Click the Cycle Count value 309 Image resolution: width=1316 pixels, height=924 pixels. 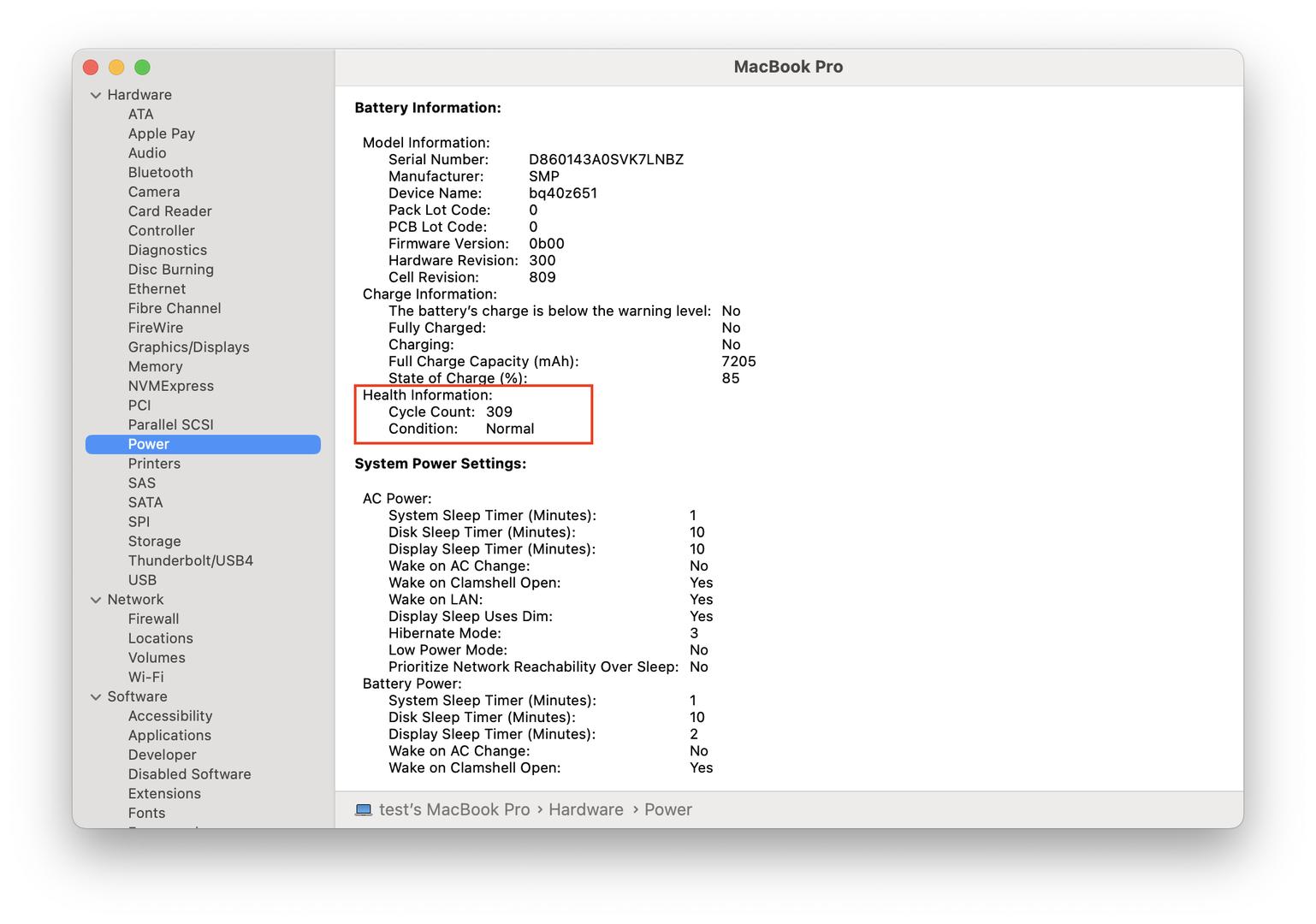(499, 412)
